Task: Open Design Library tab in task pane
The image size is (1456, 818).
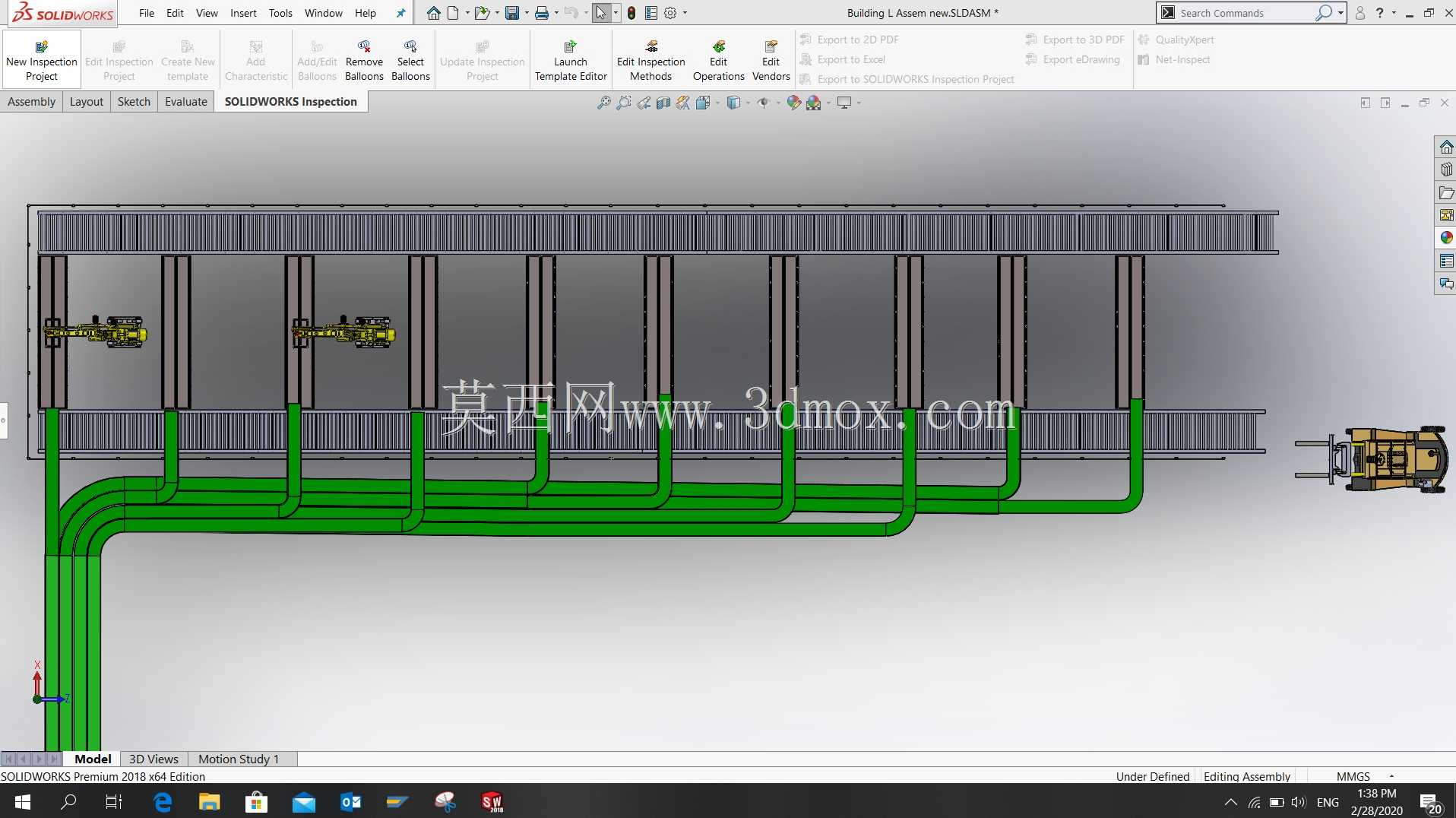Action: click(1446, 170)
